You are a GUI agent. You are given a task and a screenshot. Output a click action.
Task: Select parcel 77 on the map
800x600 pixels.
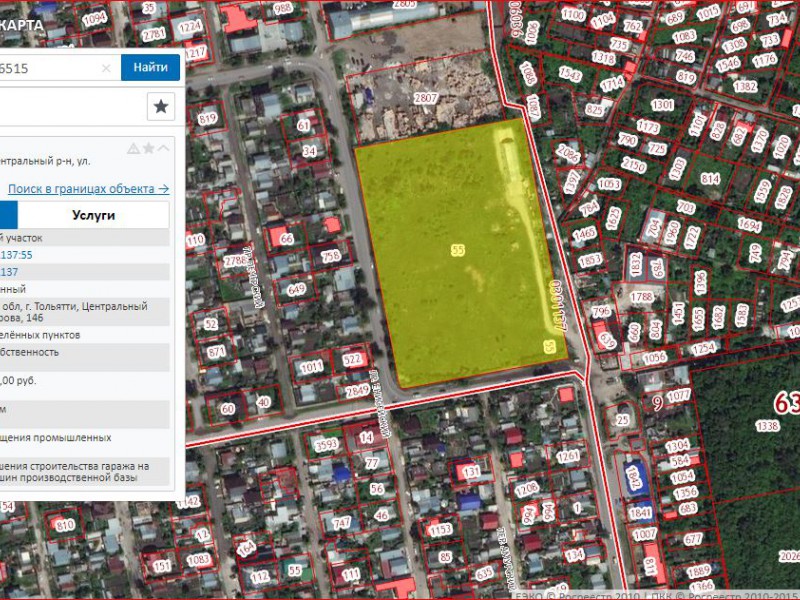[371, 463]
